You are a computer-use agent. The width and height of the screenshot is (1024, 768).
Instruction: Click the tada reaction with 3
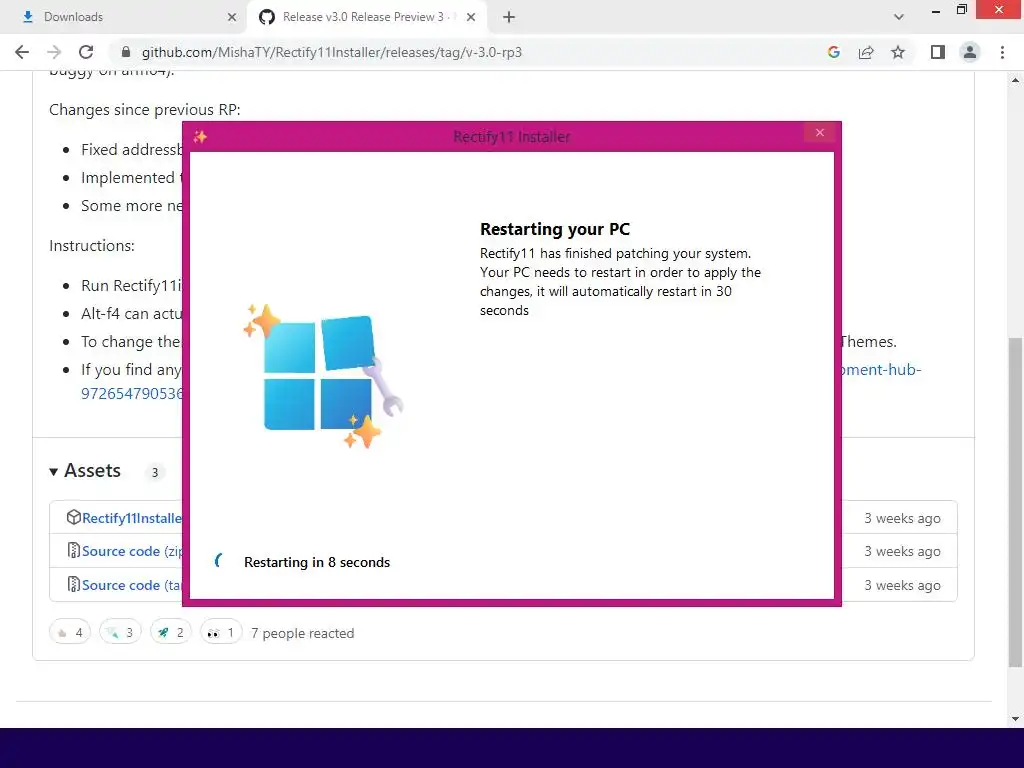pyautogui.click(x=120, y=632)
